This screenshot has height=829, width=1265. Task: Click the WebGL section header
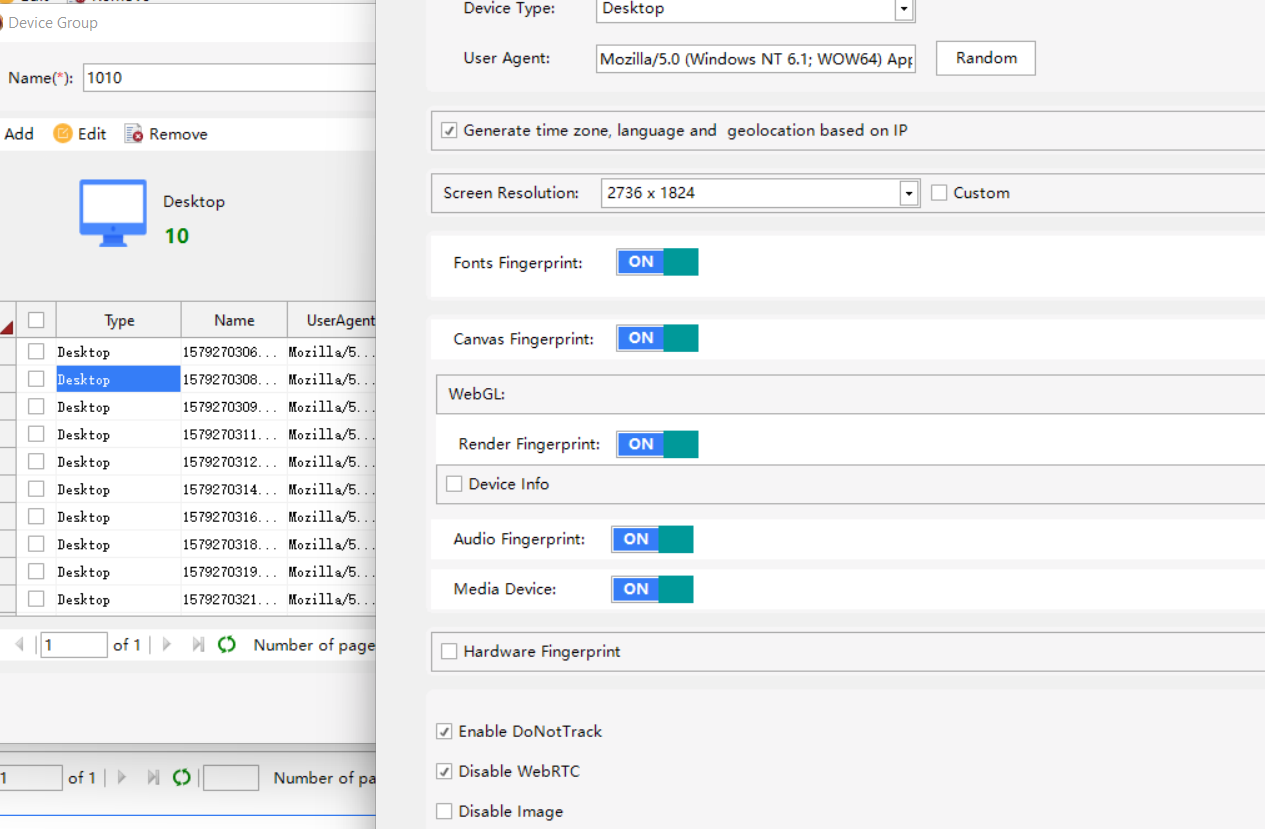point(850,394)
